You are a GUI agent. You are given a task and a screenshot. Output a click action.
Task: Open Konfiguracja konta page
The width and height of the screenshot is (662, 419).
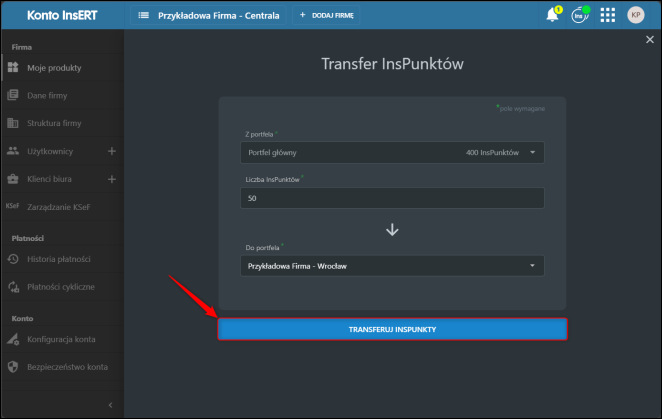tap(61, 339)
